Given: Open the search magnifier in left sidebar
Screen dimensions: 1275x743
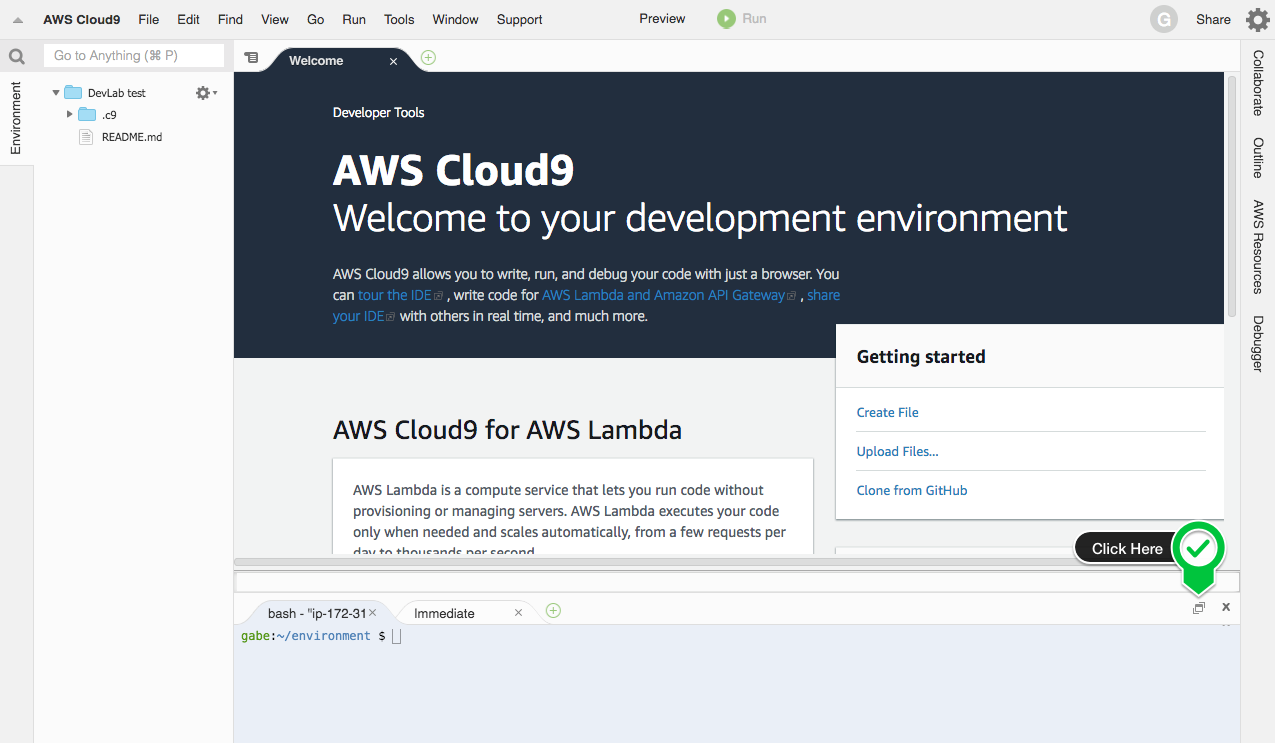Looking at the screenshot, I should pos(17,57).
